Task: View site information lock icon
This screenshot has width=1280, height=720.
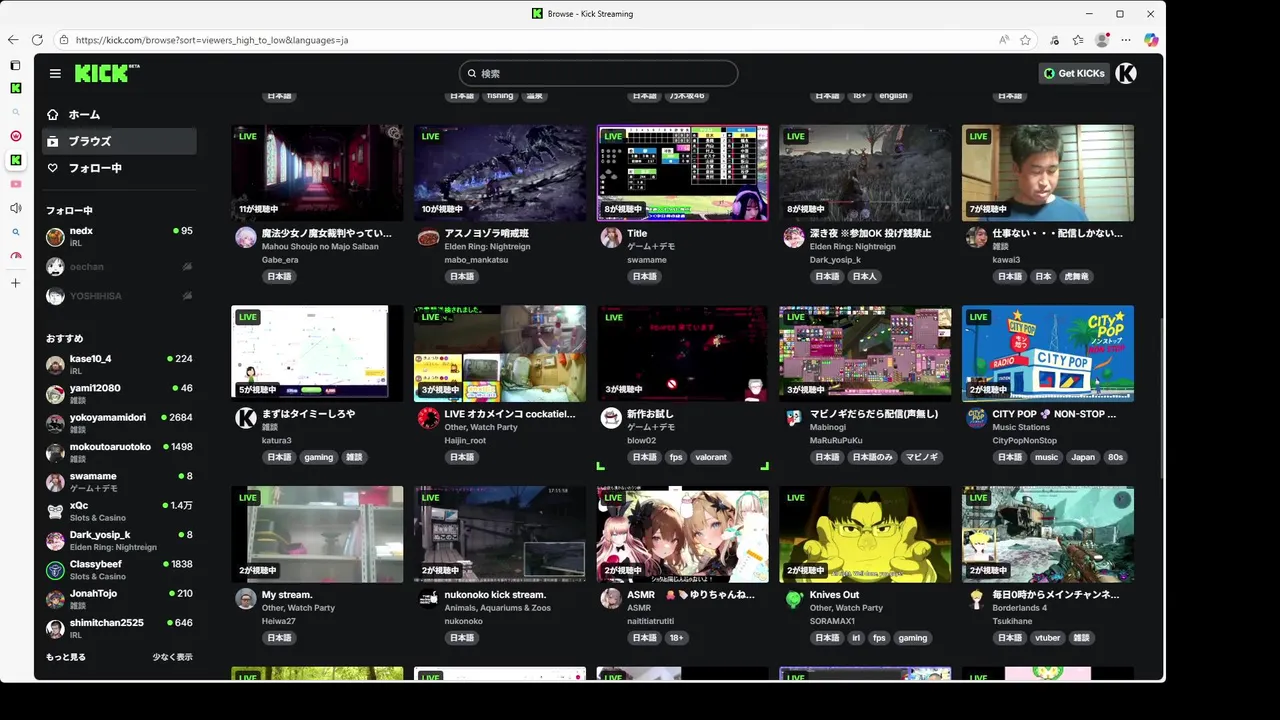Action: (64, 40)
